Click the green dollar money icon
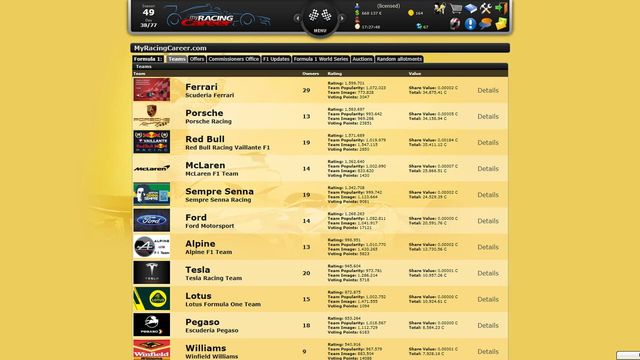 tap(357, 13)
